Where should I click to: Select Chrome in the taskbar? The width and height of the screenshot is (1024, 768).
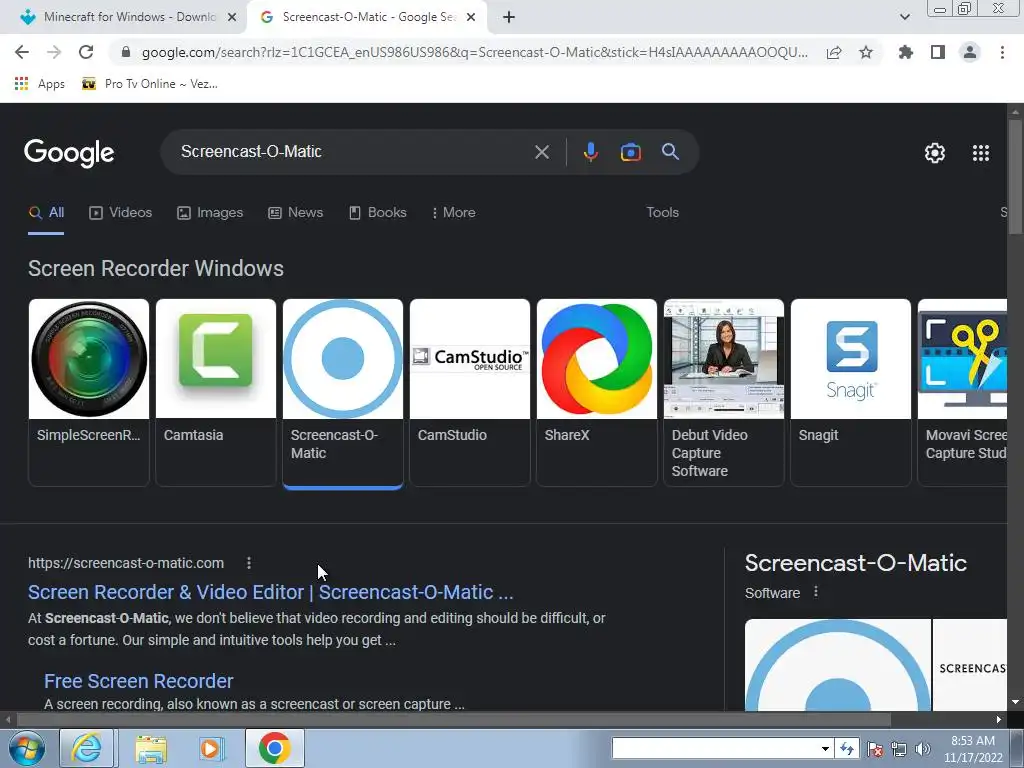point(274,748)
